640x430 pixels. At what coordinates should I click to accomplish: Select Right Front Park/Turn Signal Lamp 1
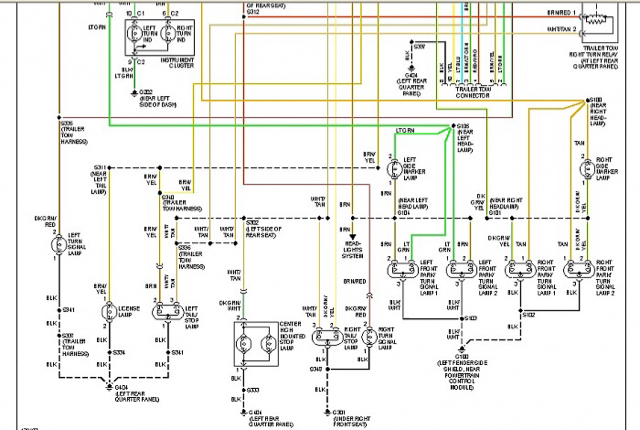pyautogui.click(x=520, y=270)
